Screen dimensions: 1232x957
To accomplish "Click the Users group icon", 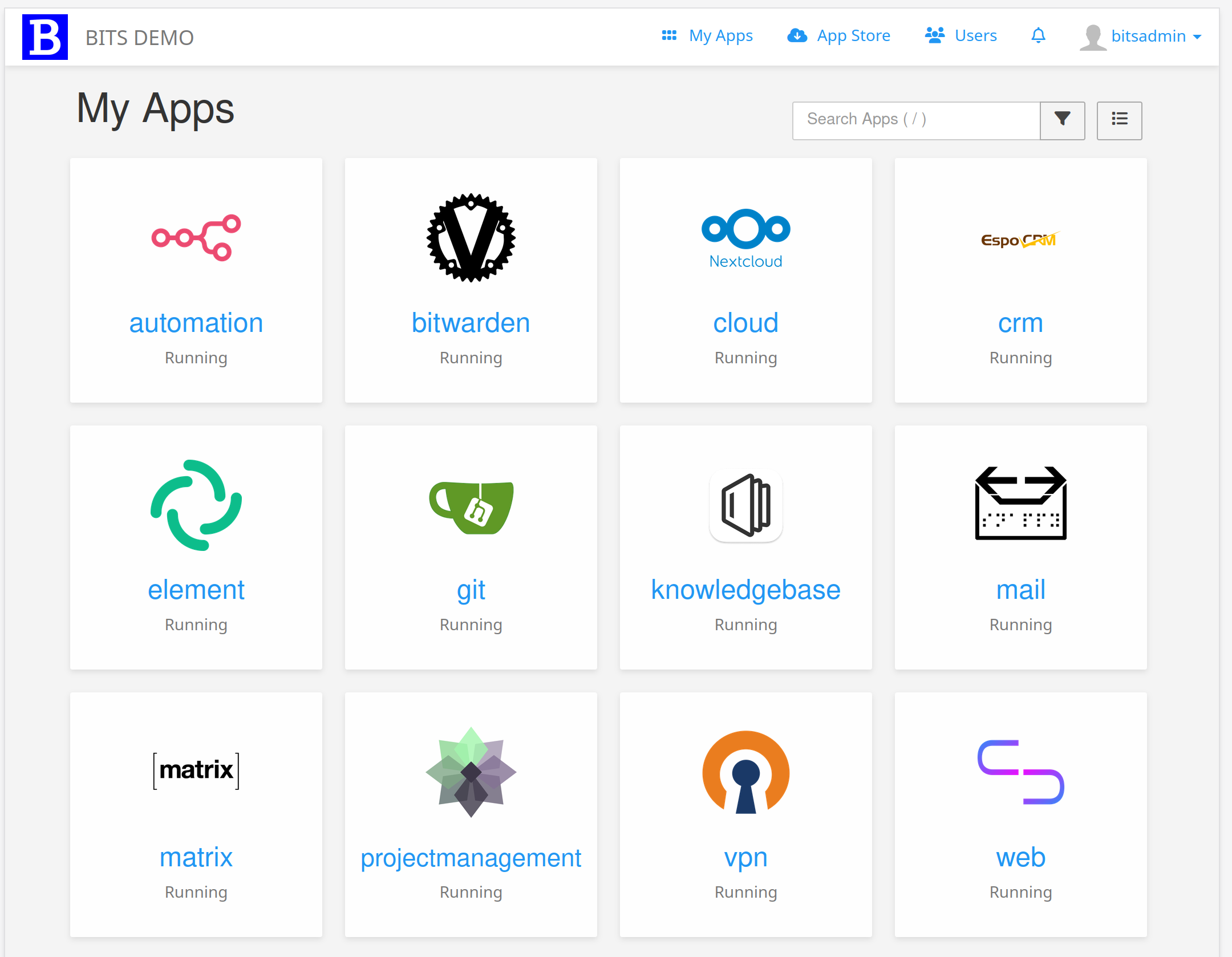I will click(935, 36).
